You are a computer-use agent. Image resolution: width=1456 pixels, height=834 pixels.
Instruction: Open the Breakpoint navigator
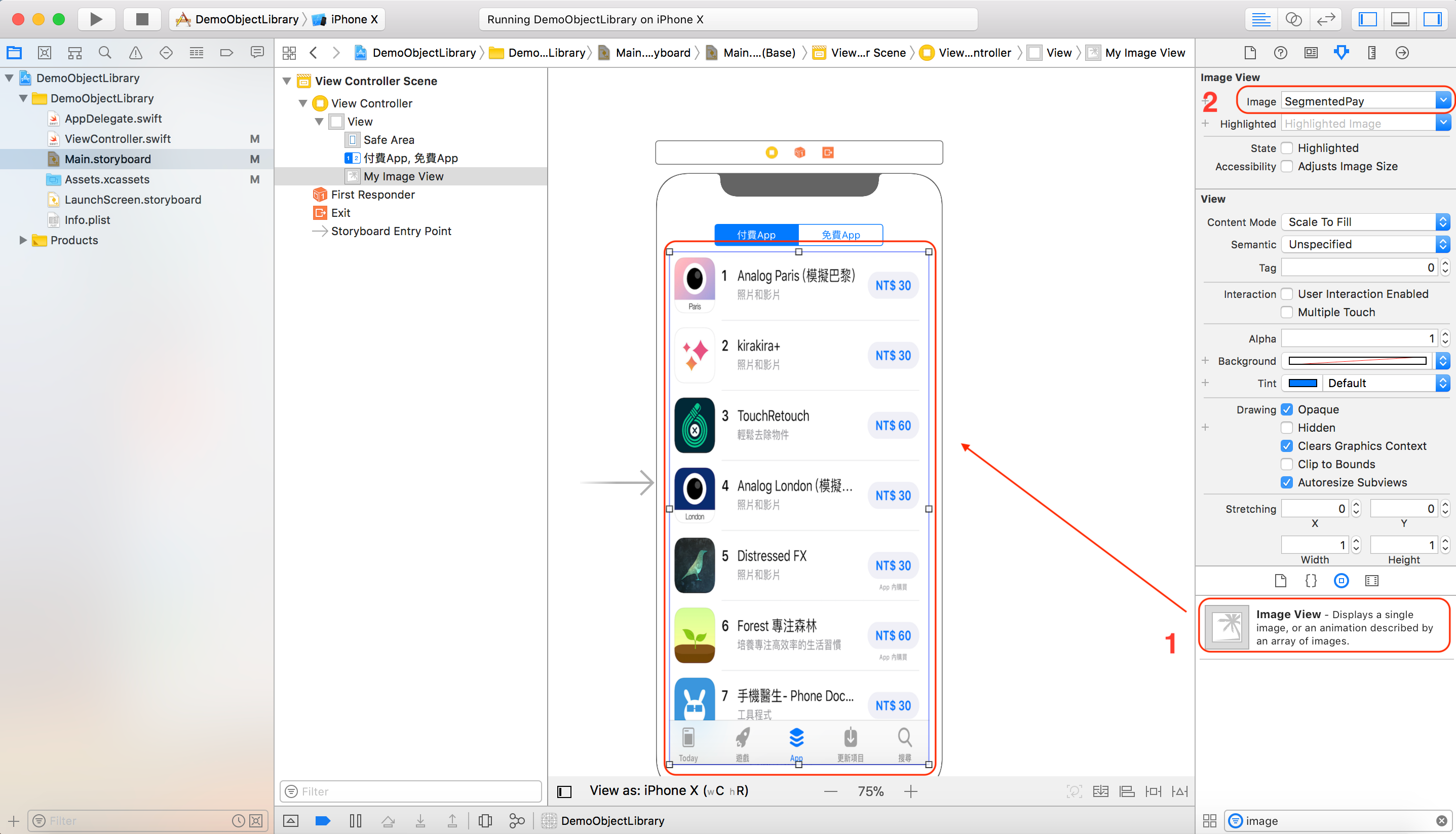pyautogui.click(x=227, y=52)
